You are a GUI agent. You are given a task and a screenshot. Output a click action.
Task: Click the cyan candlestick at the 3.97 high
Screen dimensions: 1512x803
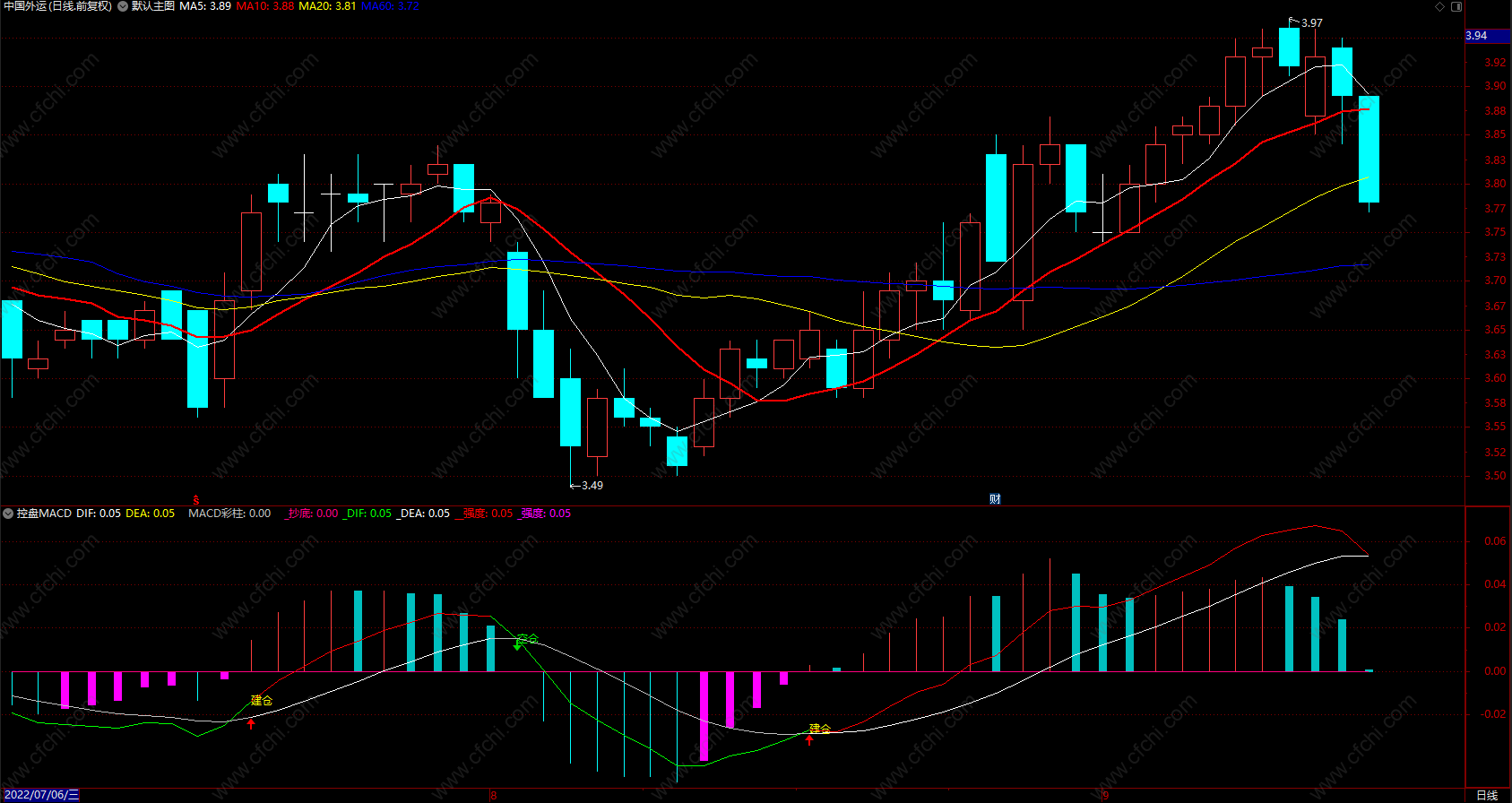[1289, 47]
